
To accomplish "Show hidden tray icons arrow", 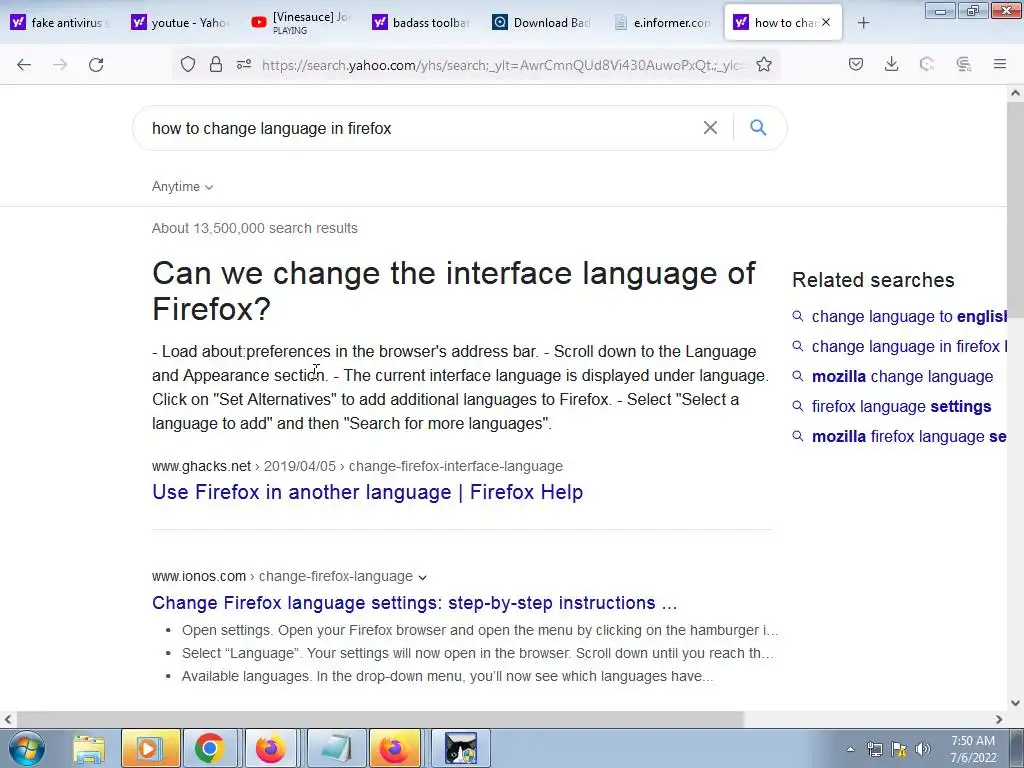I will (850, 749).
